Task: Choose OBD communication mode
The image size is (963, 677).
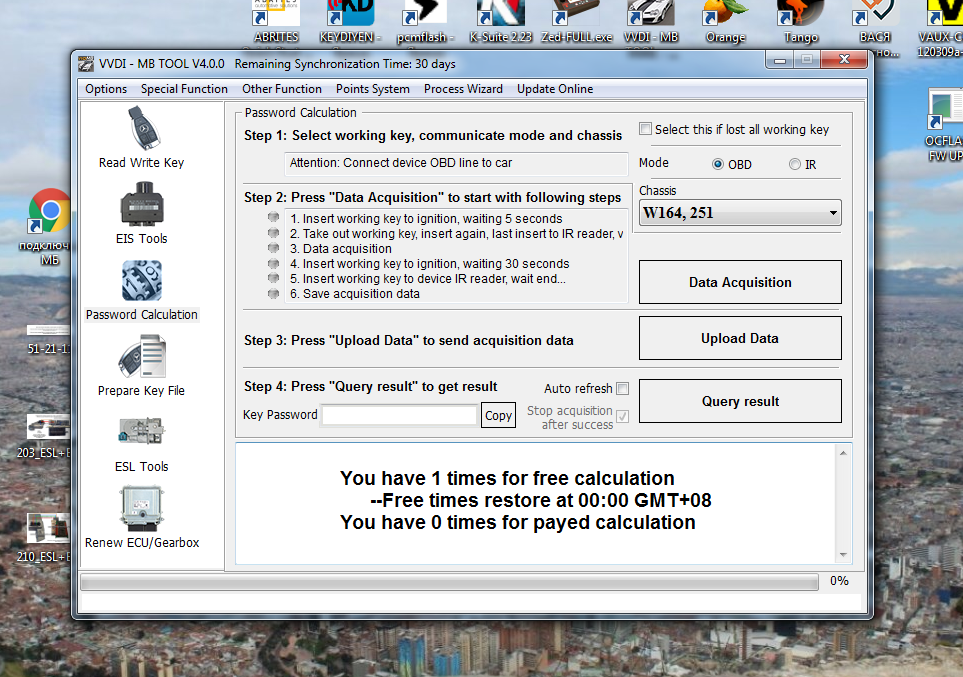Action: click(x=717, y=164)
